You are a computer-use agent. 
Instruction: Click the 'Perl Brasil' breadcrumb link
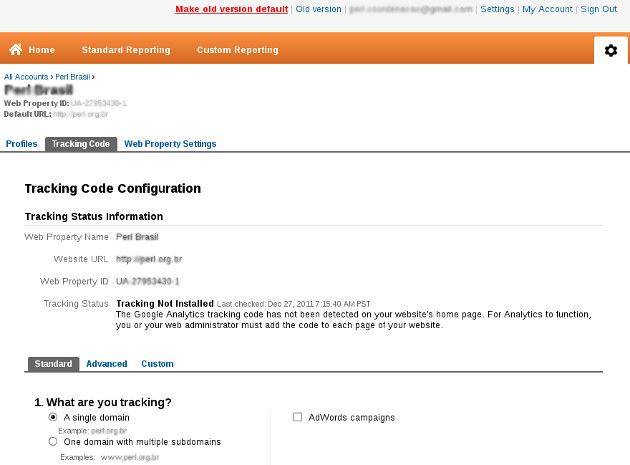(x=73, y=77)
